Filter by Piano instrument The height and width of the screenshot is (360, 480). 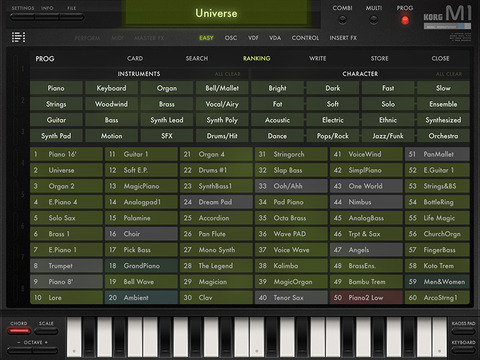click(x=56, y=88)
